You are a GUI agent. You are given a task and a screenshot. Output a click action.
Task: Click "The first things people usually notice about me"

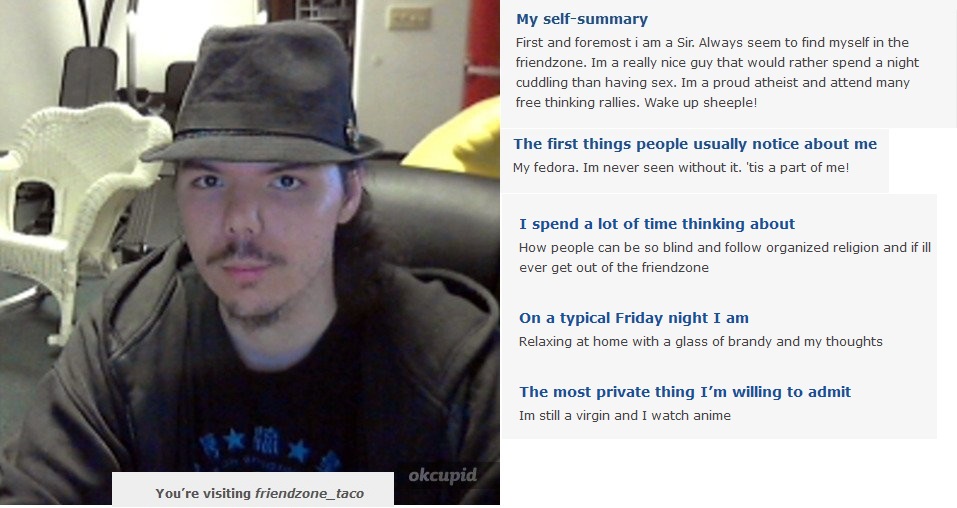695,144
